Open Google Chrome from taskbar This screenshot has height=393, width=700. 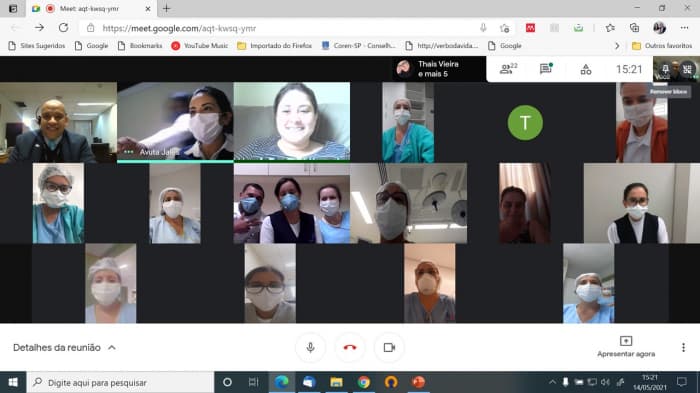coord(364,382)
